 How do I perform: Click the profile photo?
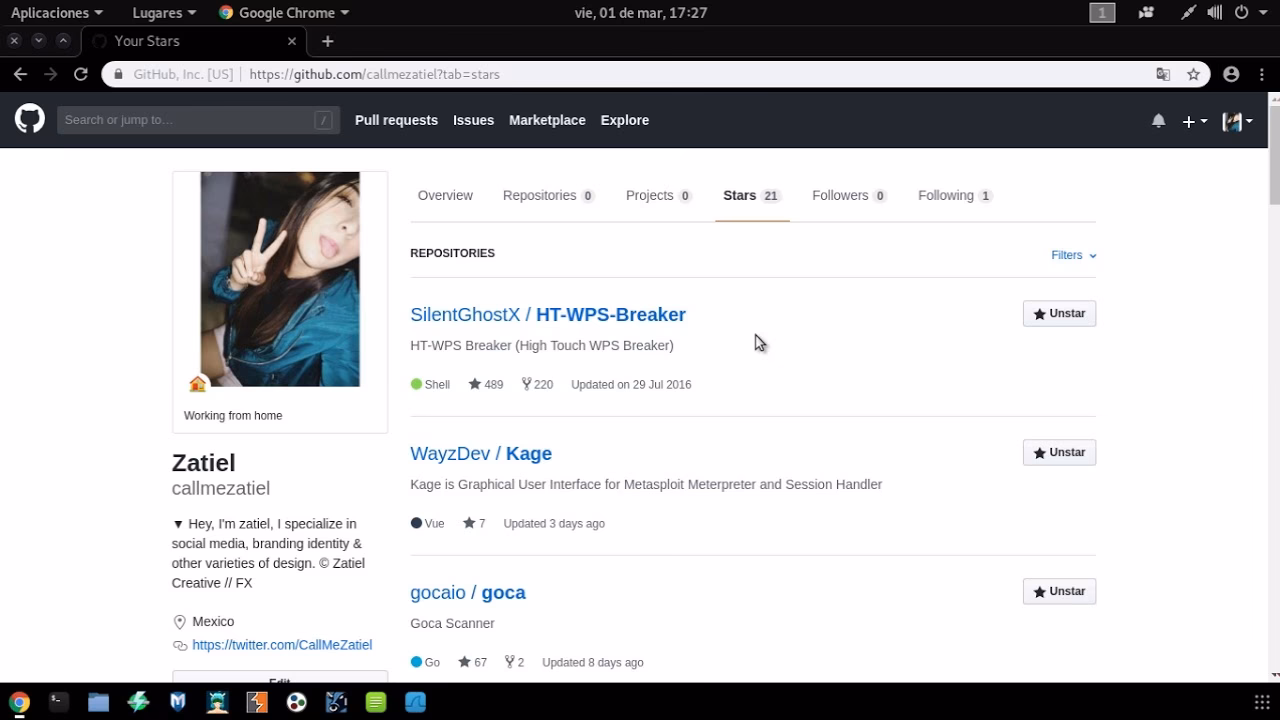coord(280,279)
